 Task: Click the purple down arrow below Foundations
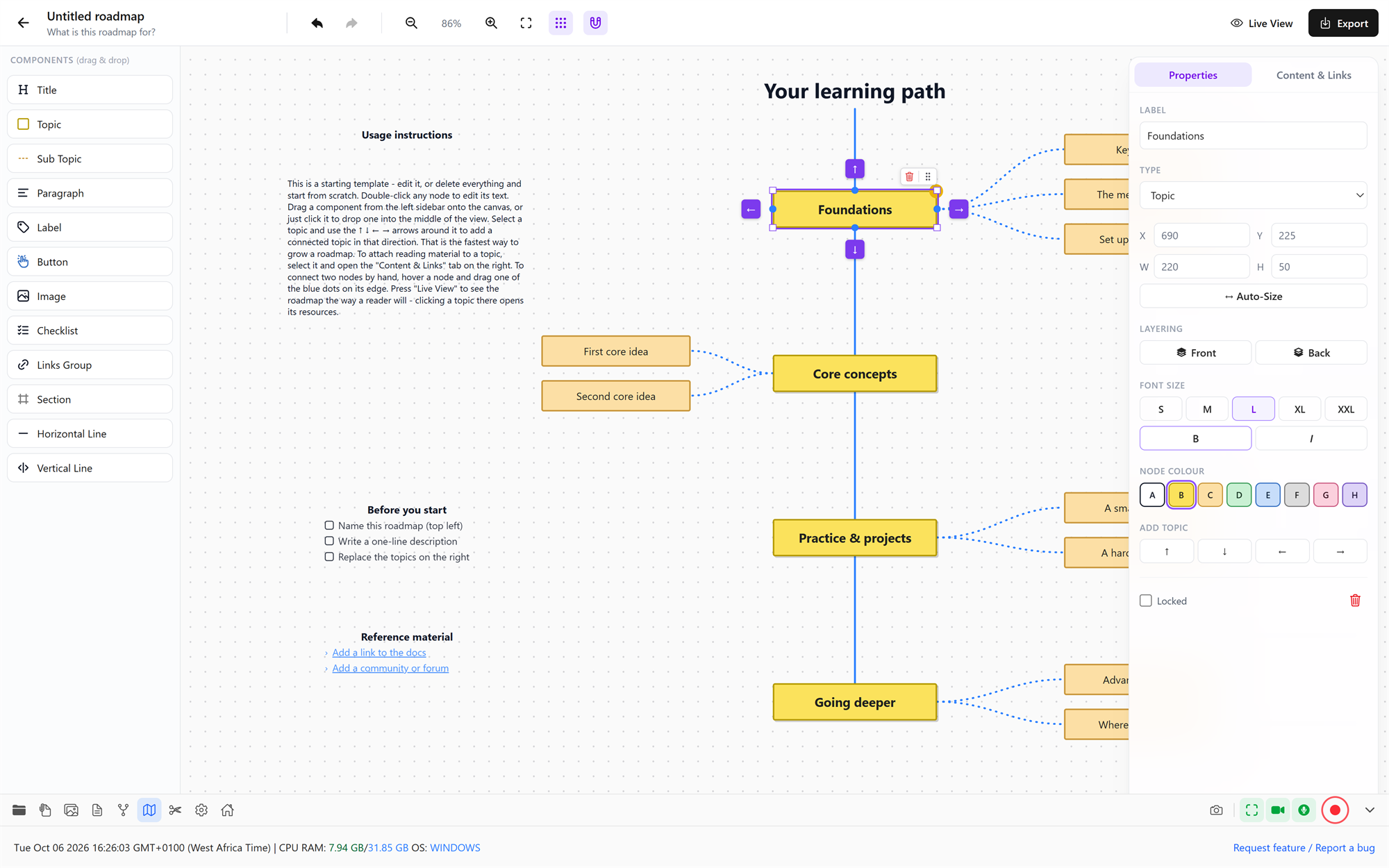tap(855, 249)
